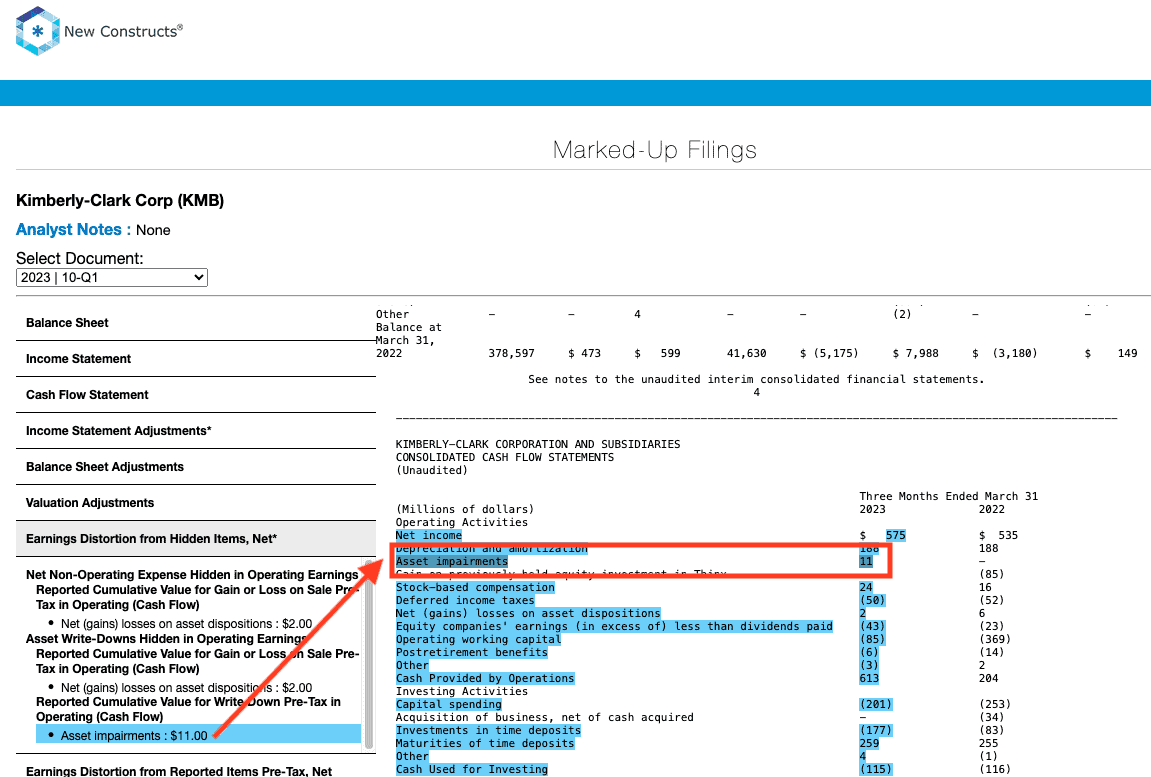Collapse Earnings Distortion from Hidden Items section
Image resolution: width=1151 pixels, height=777 pixels.
(196, 539)
